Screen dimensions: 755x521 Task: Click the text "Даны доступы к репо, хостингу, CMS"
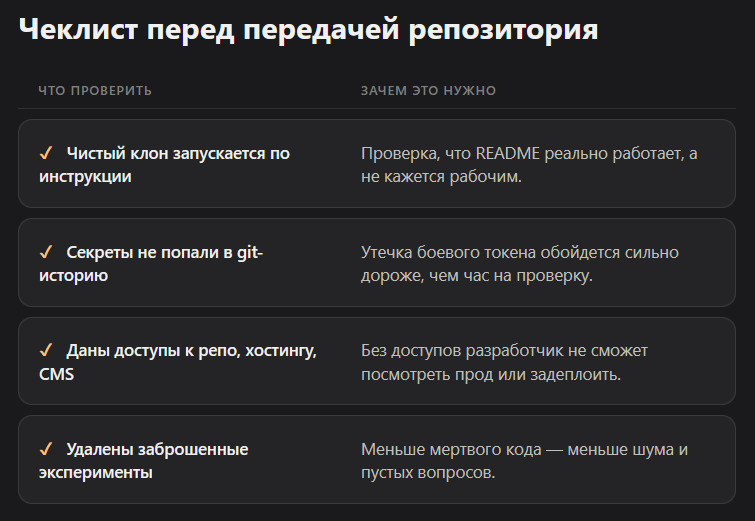pos(178,362)
